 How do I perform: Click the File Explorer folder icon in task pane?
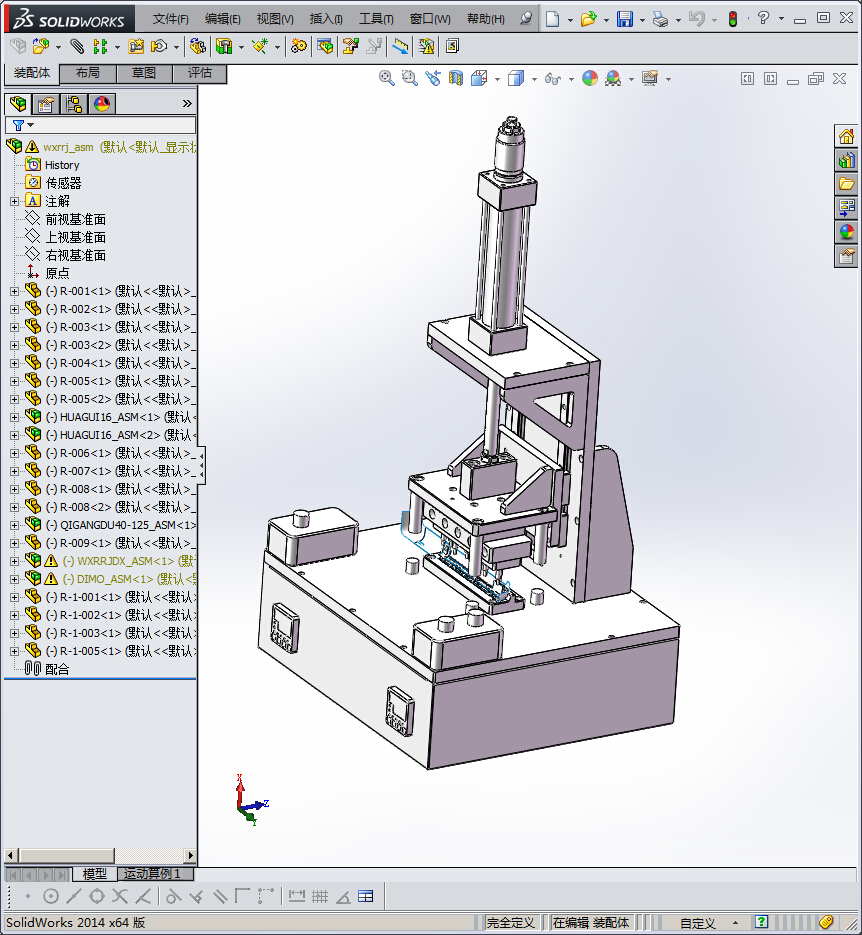[847, 184]
